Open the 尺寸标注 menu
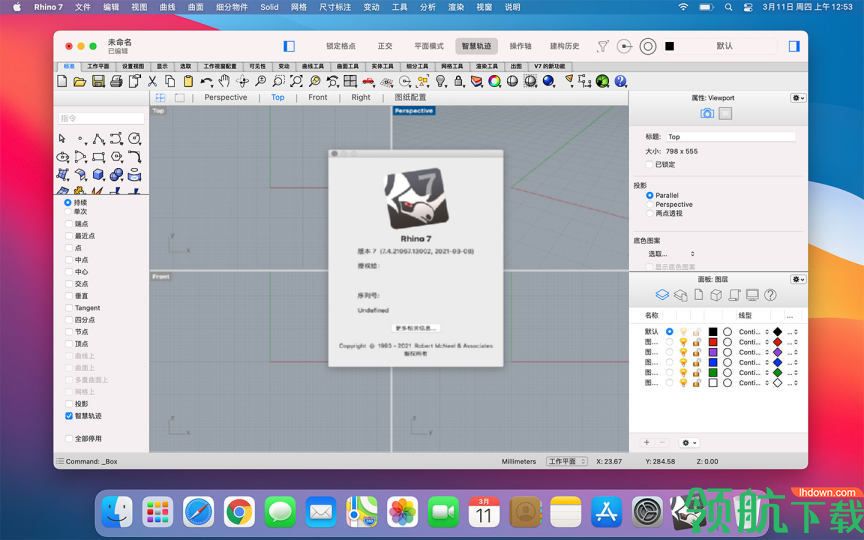This screenshot has height=540, width=864. [x=335, y=7]
